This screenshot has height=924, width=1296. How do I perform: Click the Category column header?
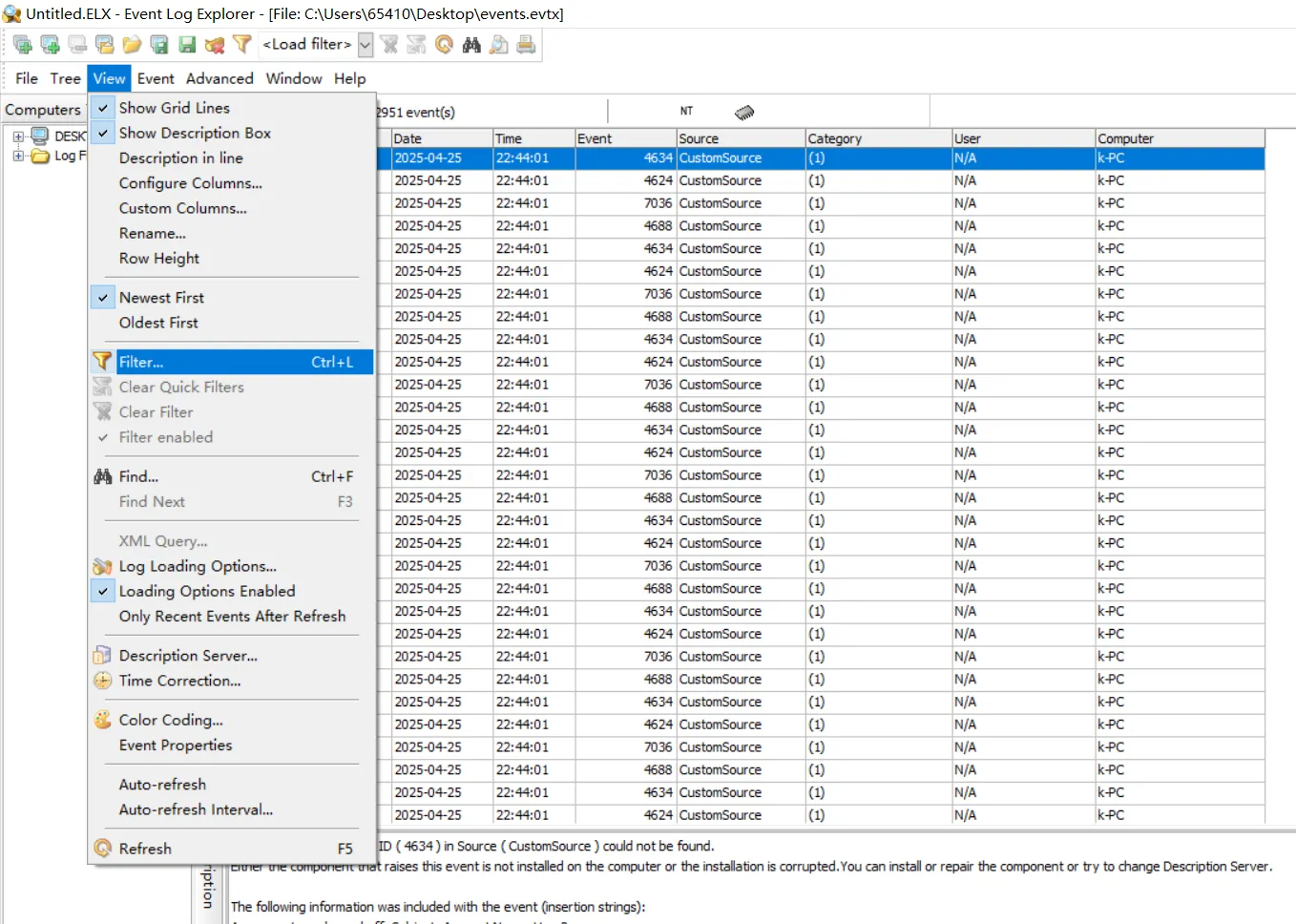coord(878,138)
